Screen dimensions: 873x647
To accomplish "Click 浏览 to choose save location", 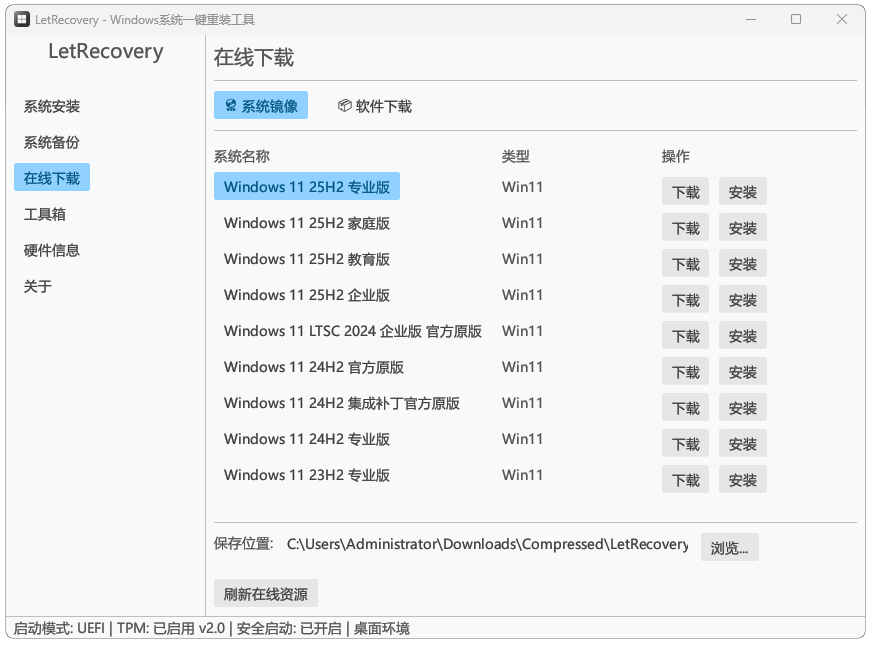I will 729,547.
